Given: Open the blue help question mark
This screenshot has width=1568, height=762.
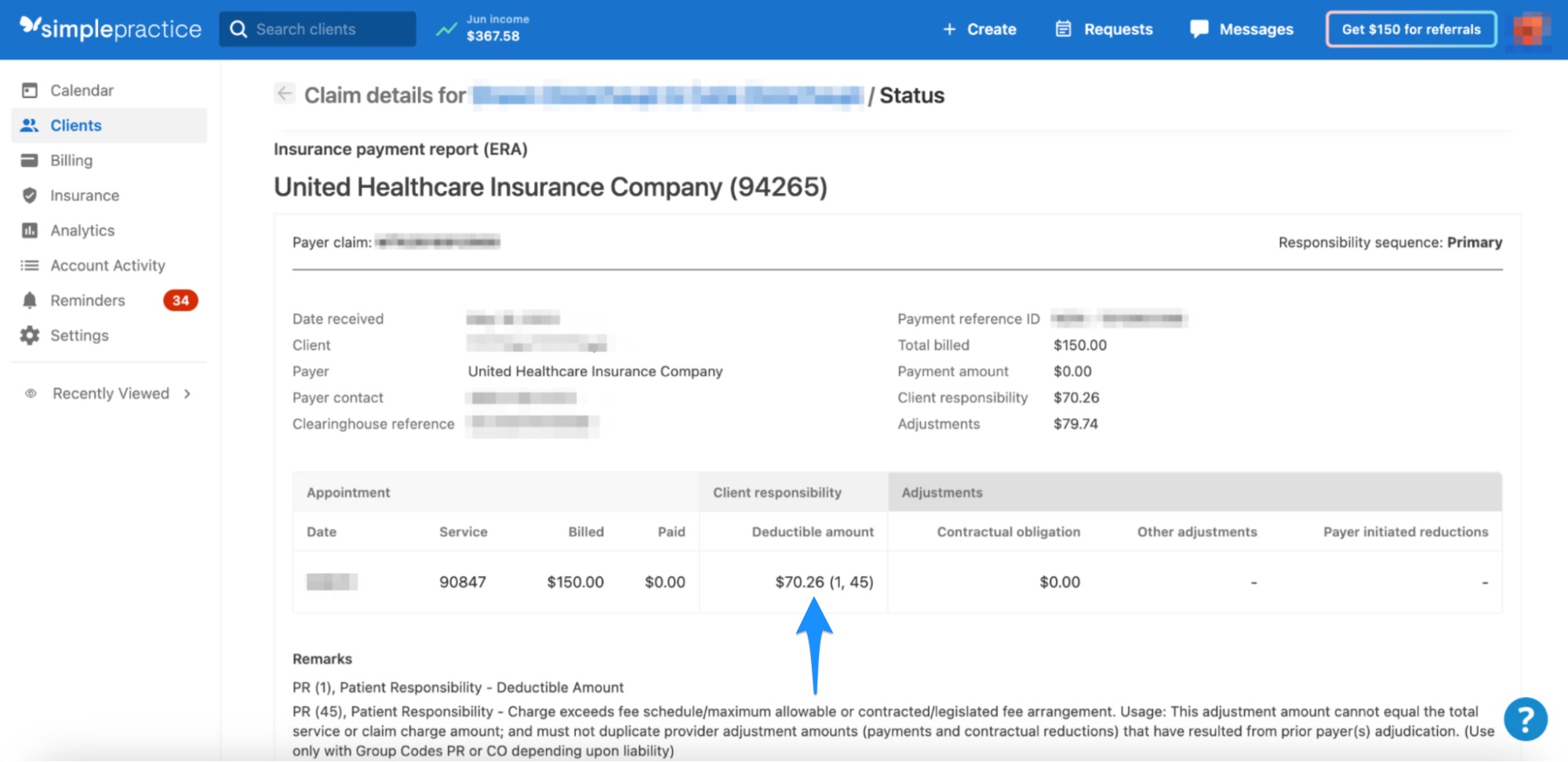Looking at the screenshot, I should tap(1526, 719).
